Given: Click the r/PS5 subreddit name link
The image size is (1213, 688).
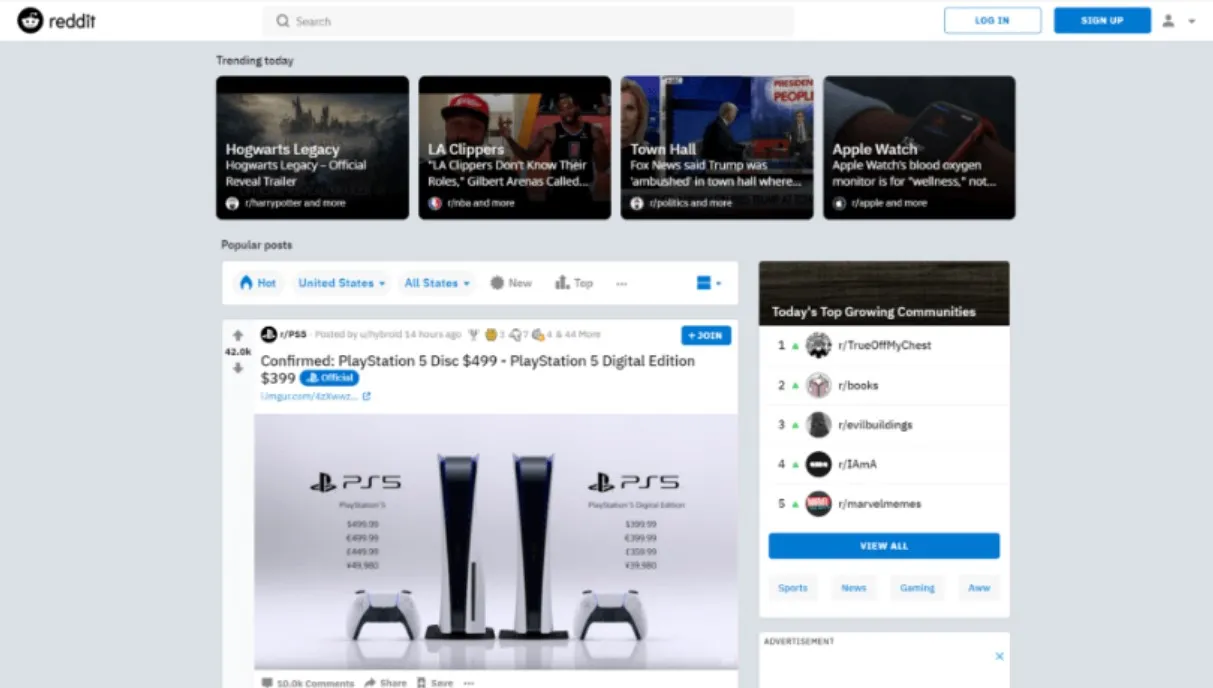Looking at the screenshot, I should (293, 335).
